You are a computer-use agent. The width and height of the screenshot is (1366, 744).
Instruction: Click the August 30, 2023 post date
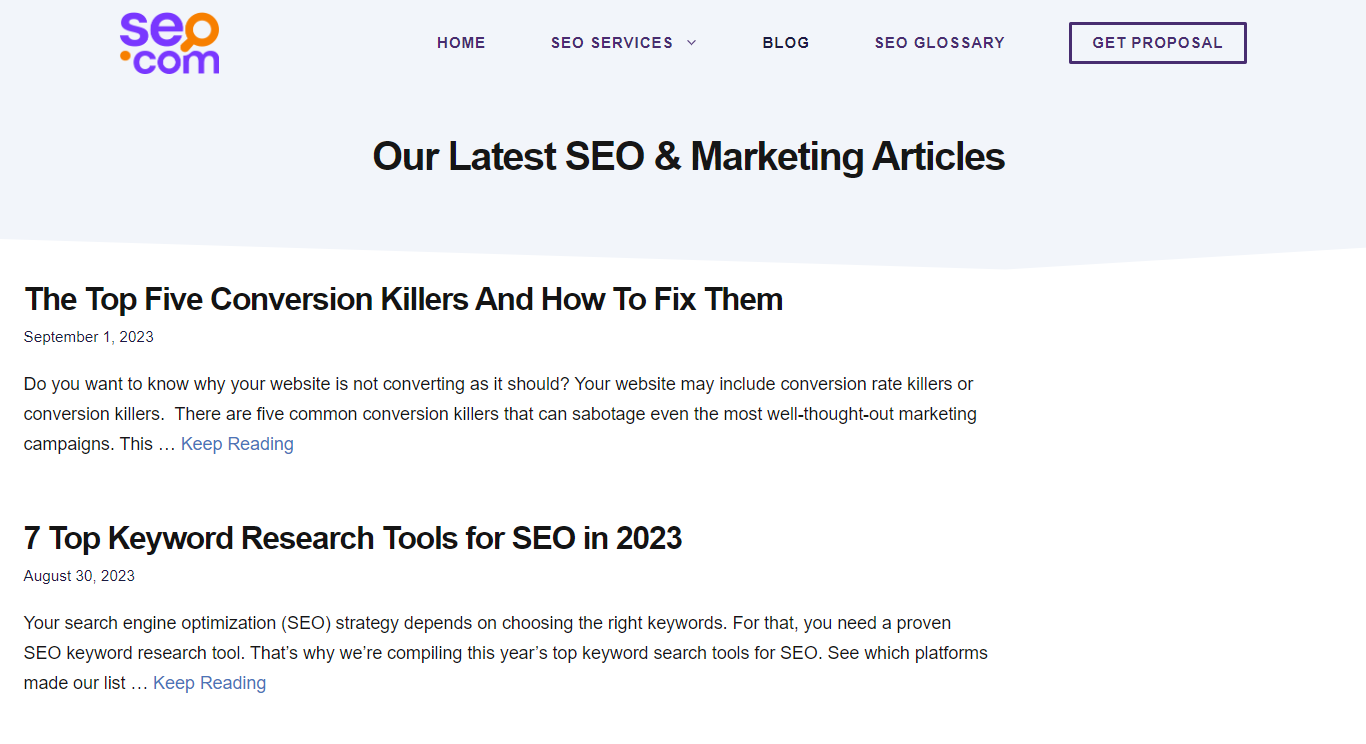pos(79,576)
